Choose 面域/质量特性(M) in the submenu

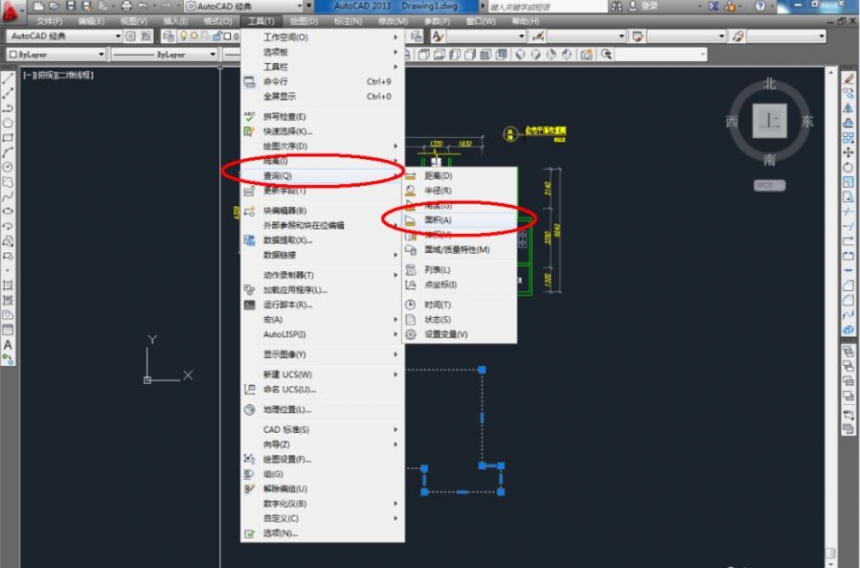tap(460, 250)
